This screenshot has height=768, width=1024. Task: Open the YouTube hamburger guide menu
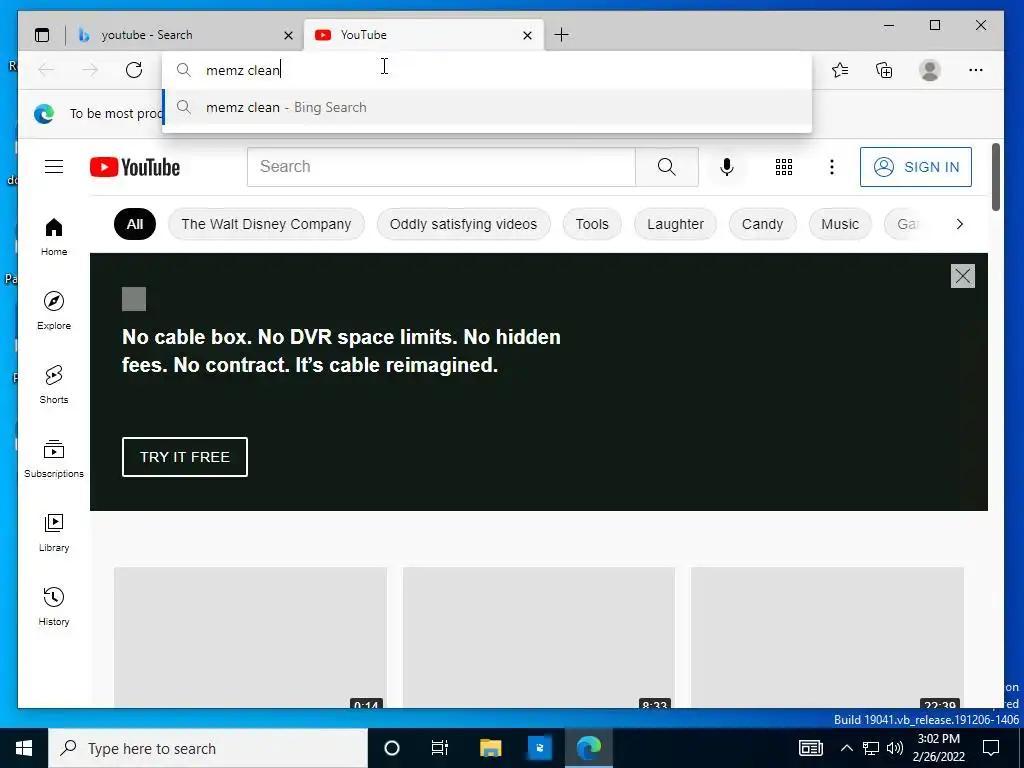(x=54, y=167)
